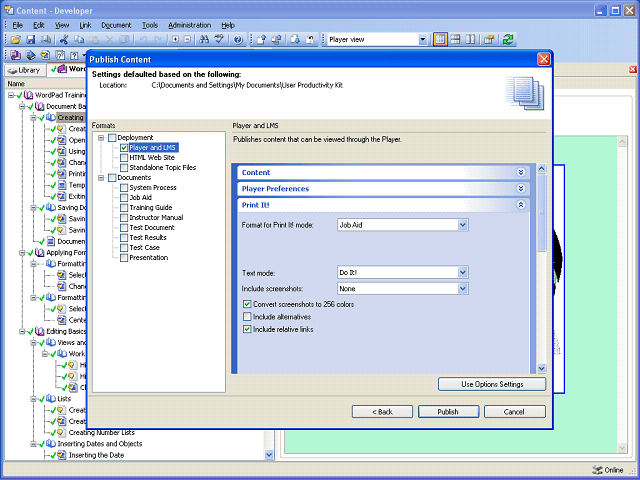Image resolution: width=640 pixels, height=480 pixels.
Task: Open the Tools menu
Action: tap(150, 25)
